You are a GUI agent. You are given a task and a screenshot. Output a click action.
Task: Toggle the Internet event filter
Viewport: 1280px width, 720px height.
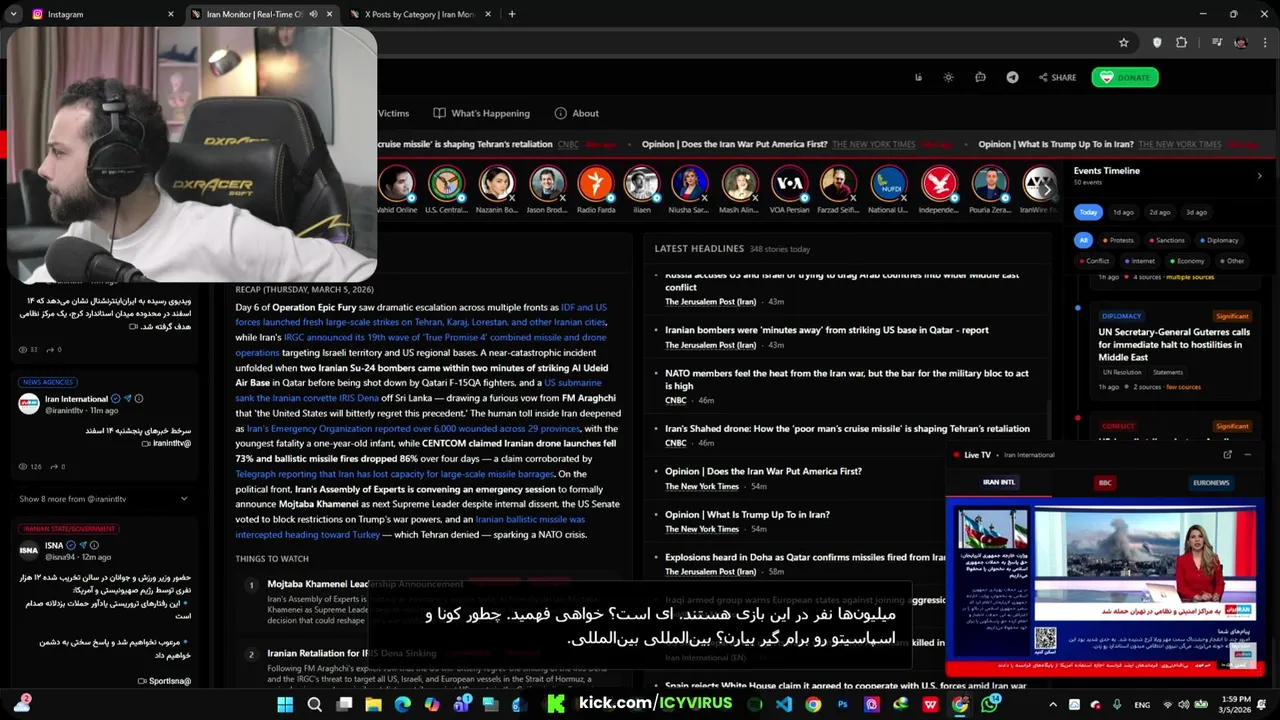tap(1139, 261)
